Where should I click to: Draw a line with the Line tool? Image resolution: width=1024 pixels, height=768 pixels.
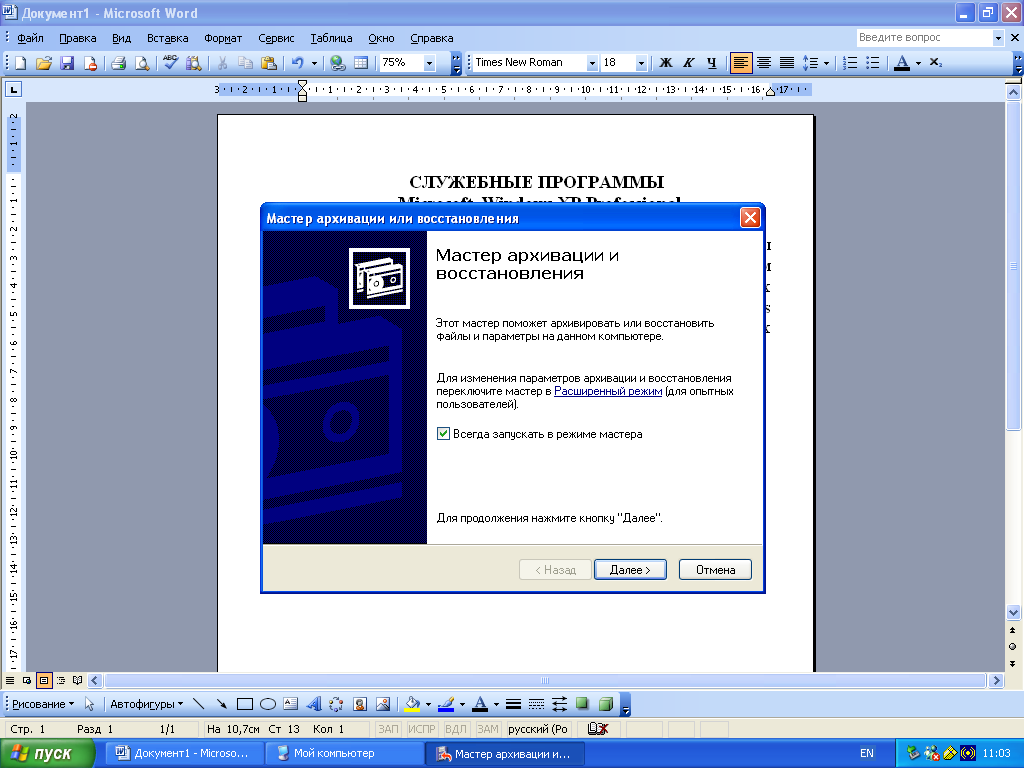(199, 704)
